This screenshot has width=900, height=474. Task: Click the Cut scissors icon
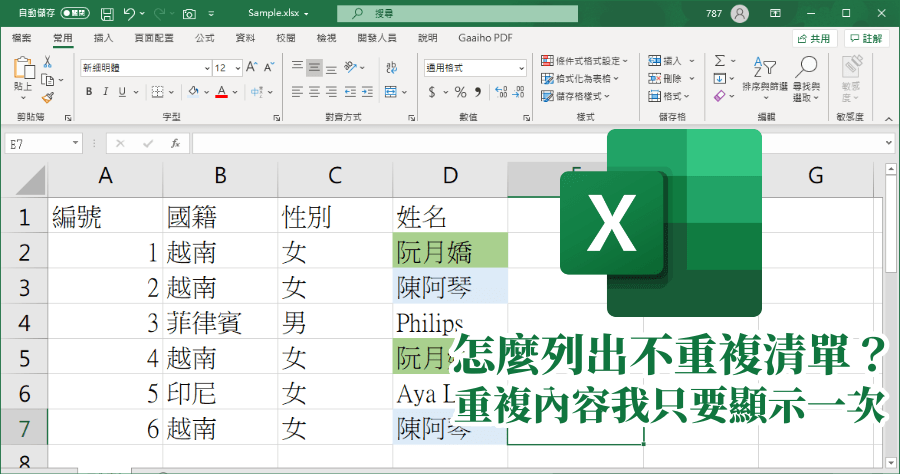(x=48, y=61)
